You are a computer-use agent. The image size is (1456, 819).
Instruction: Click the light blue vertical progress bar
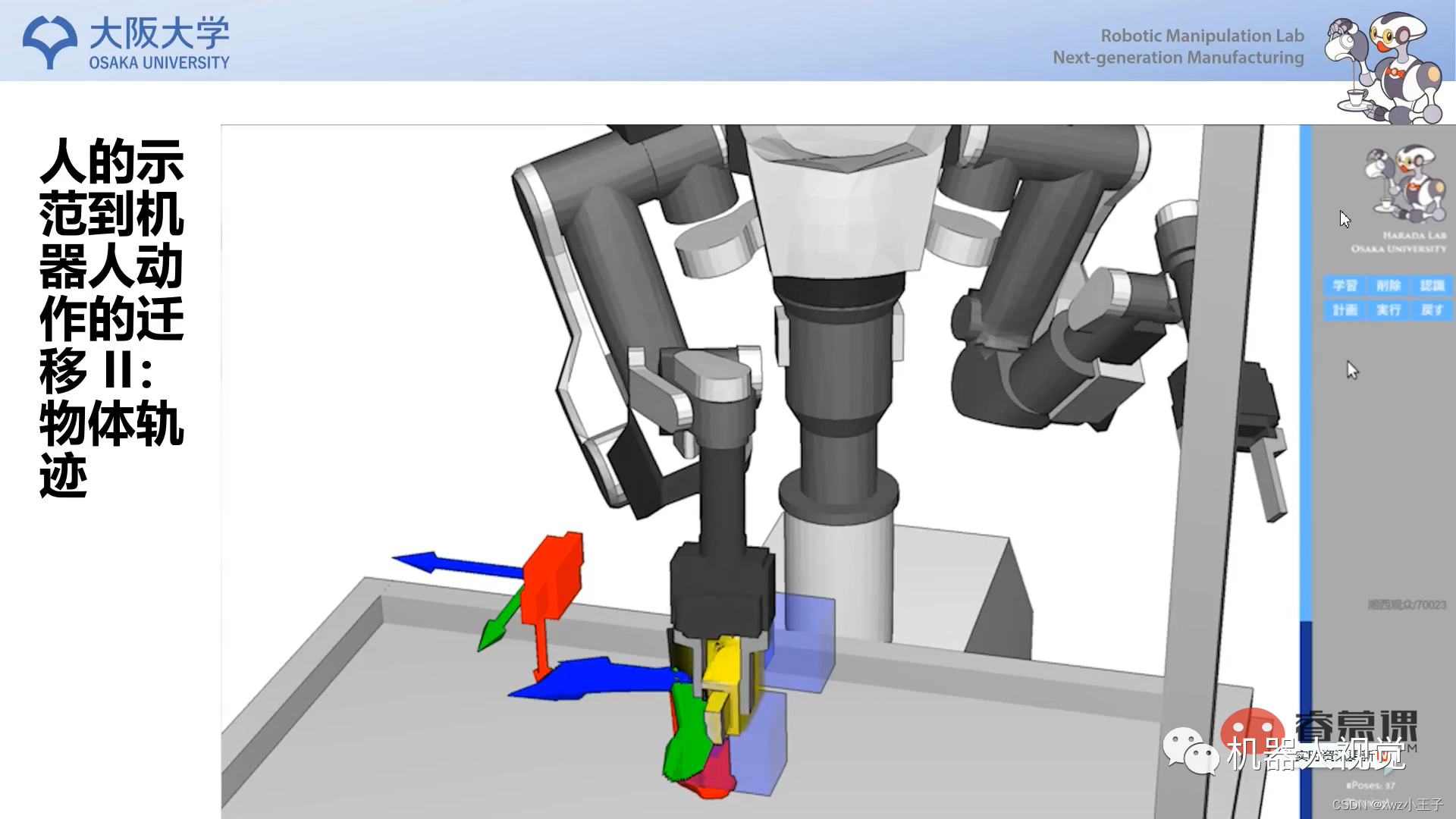tap(1305, 372)
